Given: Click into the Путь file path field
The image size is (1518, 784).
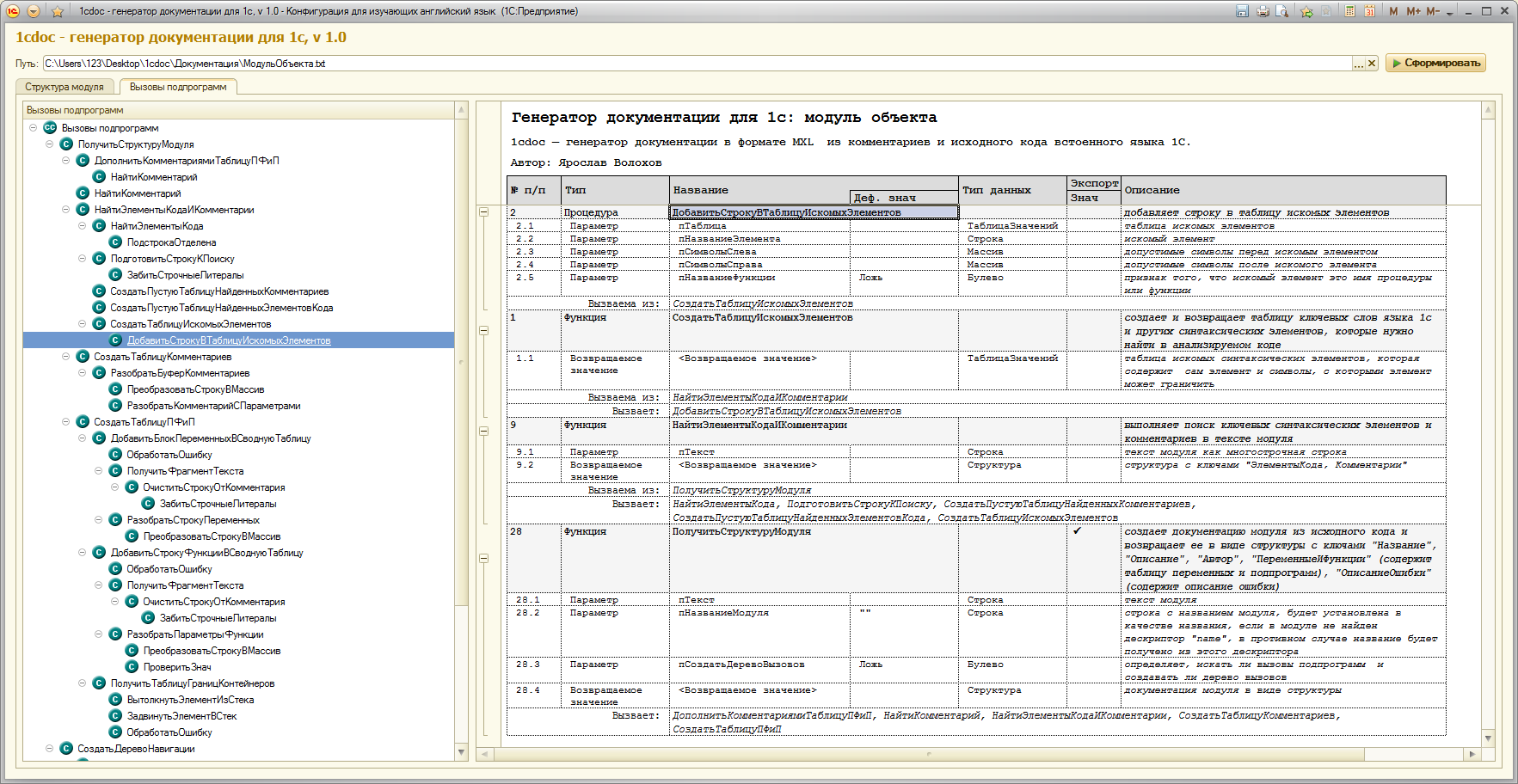Looking at the screenshot, I should 697,64.
